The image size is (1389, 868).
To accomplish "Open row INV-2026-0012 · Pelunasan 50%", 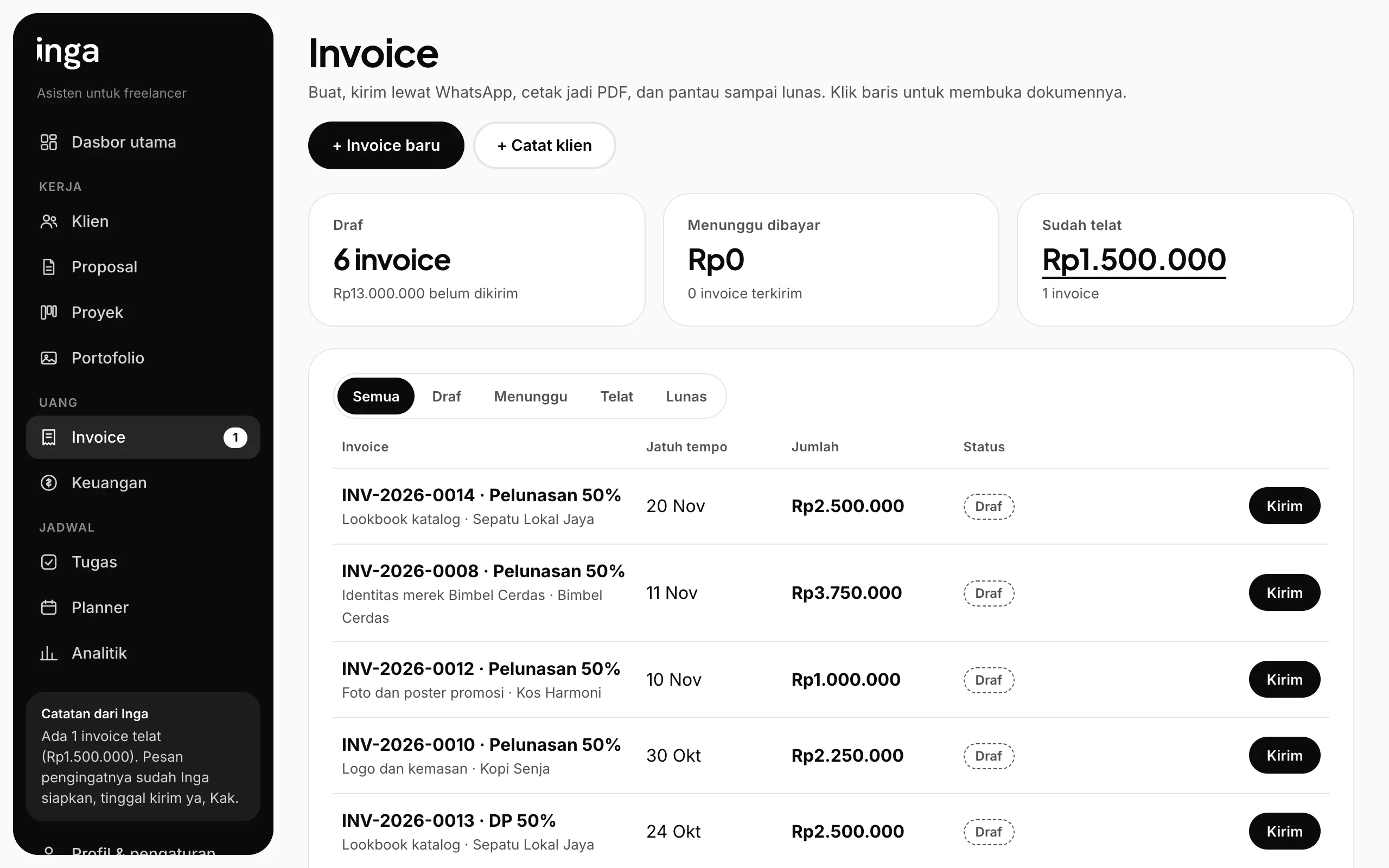I will 831,680.
